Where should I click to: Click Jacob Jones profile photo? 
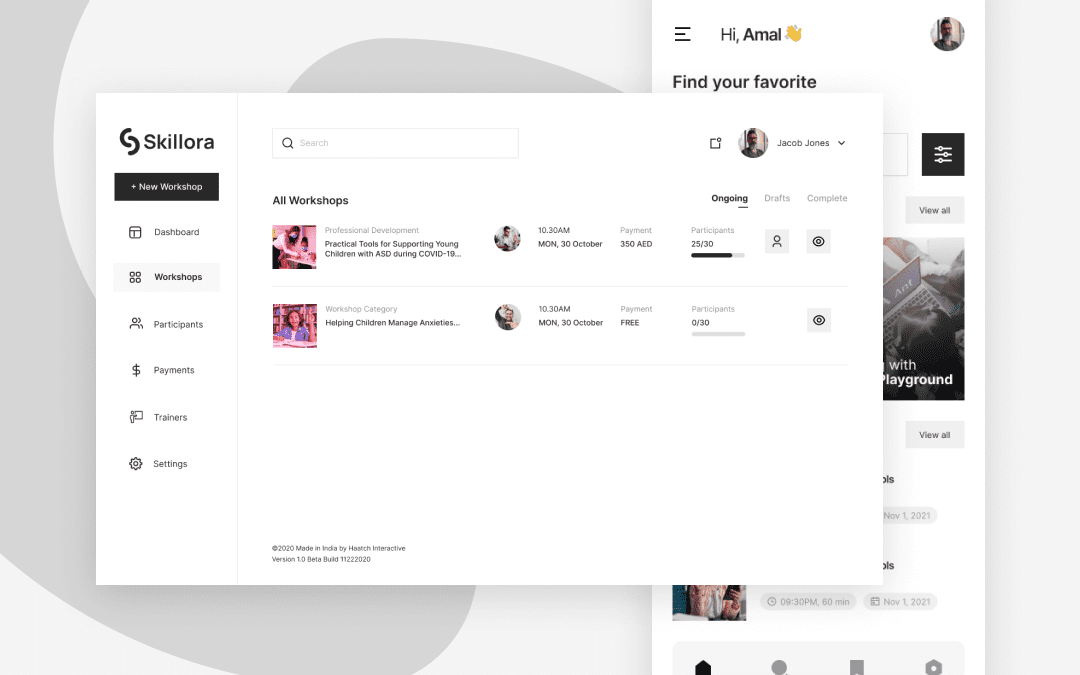click(754, 143)
